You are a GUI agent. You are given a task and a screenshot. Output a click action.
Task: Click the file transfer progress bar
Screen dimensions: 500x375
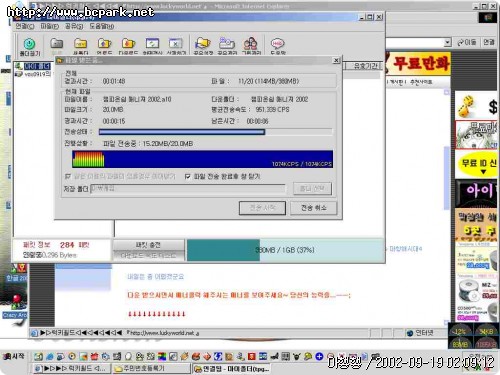(216, 132)
